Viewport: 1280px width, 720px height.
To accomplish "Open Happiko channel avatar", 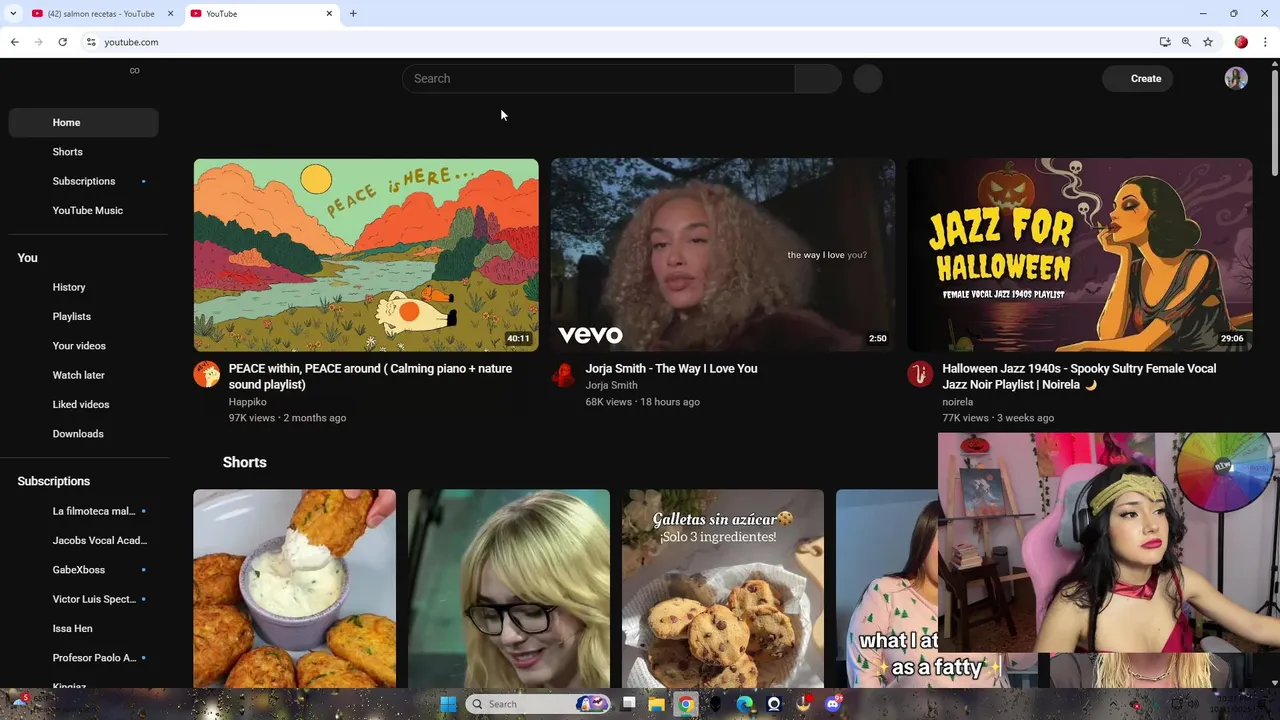I will click(x=207, y=374).
